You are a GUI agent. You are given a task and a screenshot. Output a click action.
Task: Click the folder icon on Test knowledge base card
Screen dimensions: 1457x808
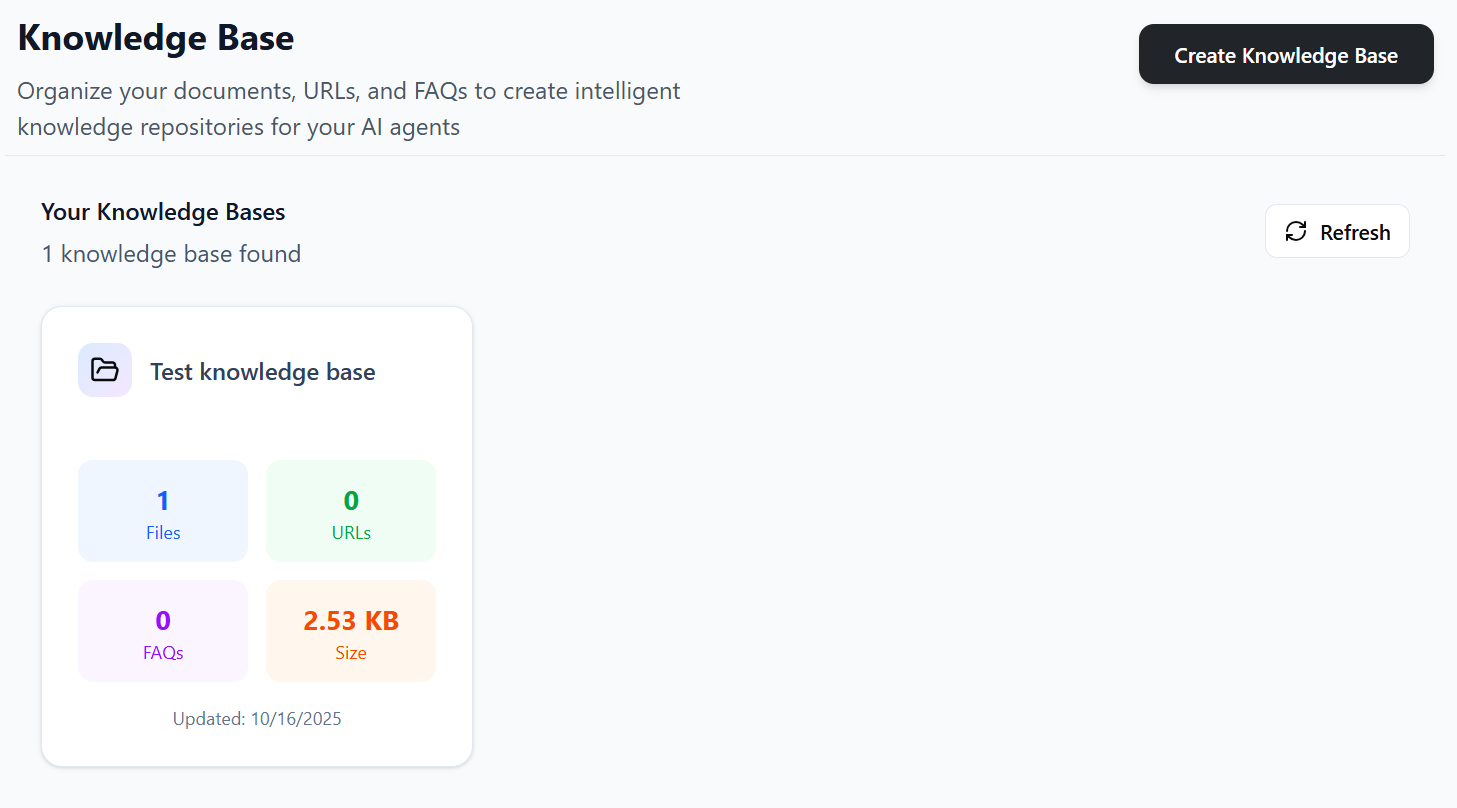[104, 370]
